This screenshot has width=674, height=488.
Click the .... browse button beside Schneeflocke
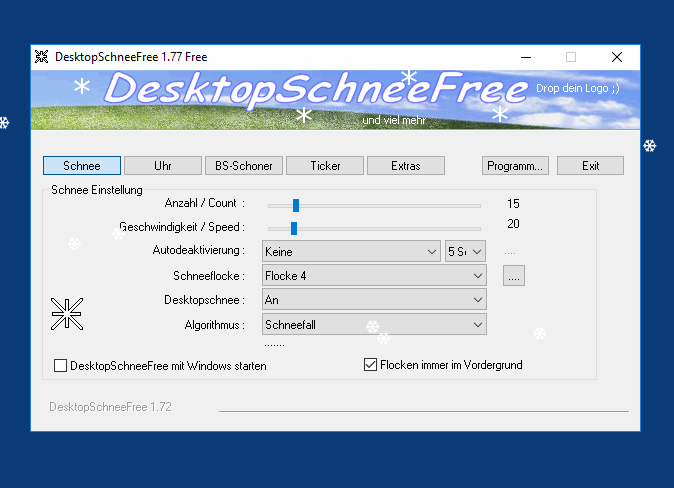(514, 276)
